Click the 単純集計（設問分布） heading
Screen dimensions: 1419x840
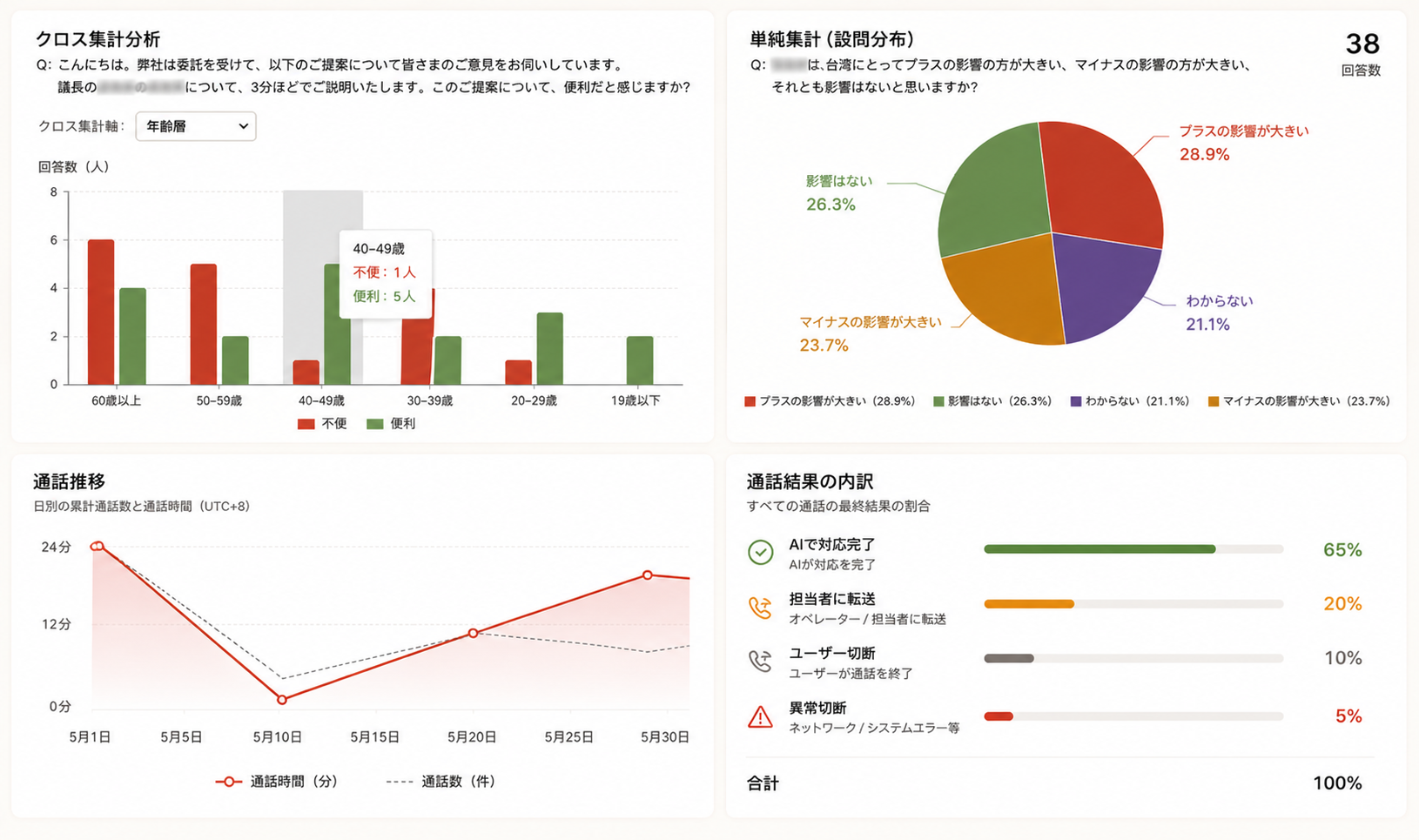click(832, 39)
